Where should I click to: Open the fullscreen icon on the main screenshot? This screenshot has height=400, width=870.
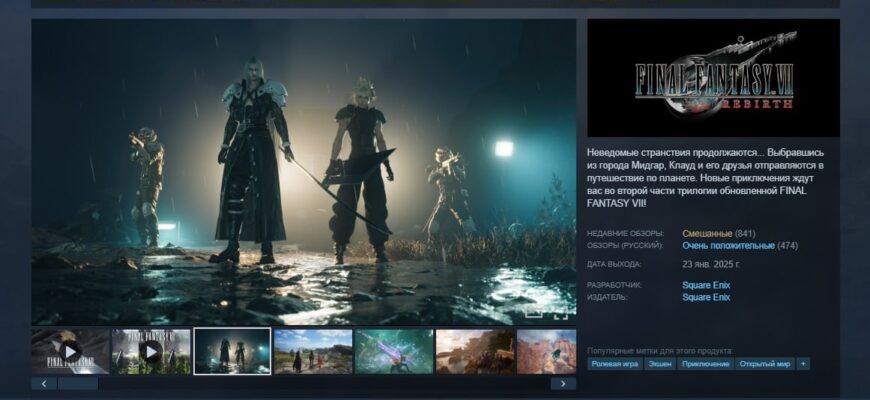point(561,313)
